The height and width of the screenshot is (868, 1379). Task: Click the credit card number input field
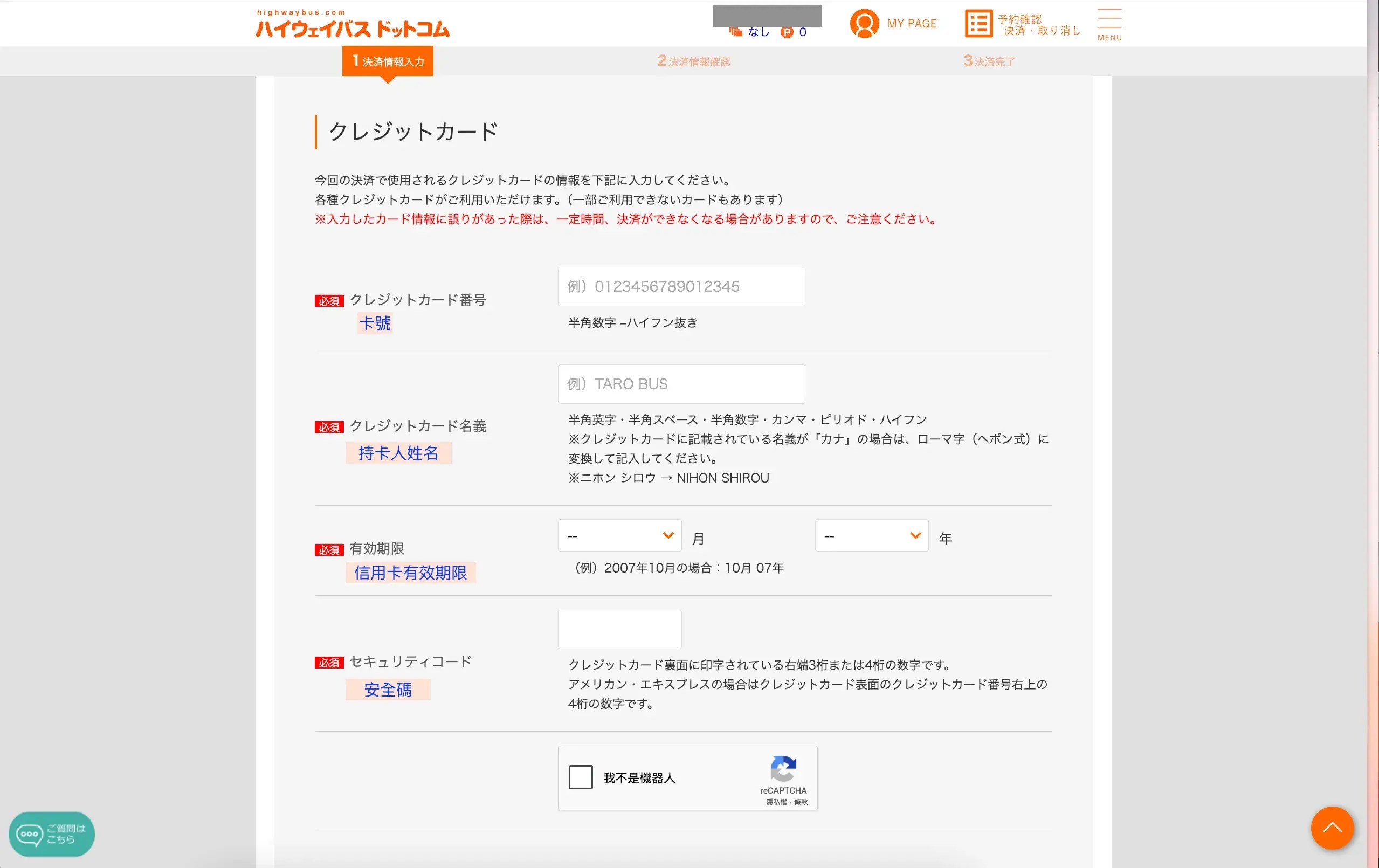click(x=681, y=286)
